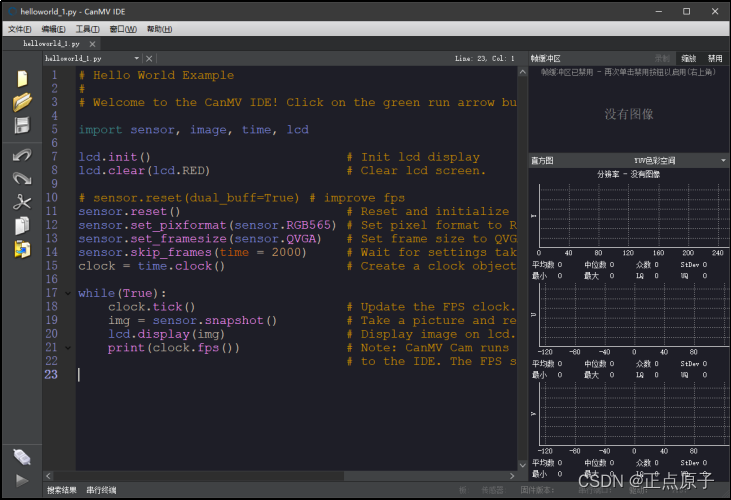Click the 帧缓冲区 frame buffer panel title
Screen dimensions: 731x500
point(545,58)
